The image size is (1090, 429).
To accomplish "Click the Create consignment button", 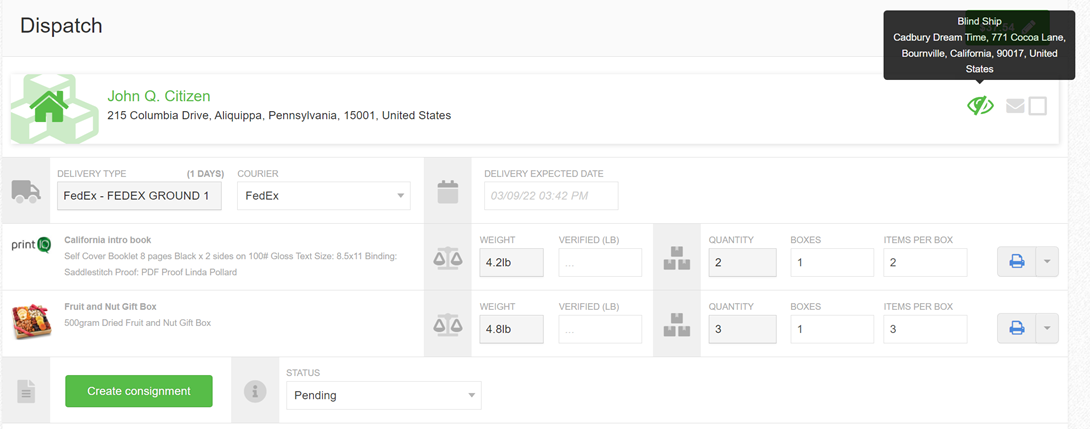I will [x=139, y=391].
